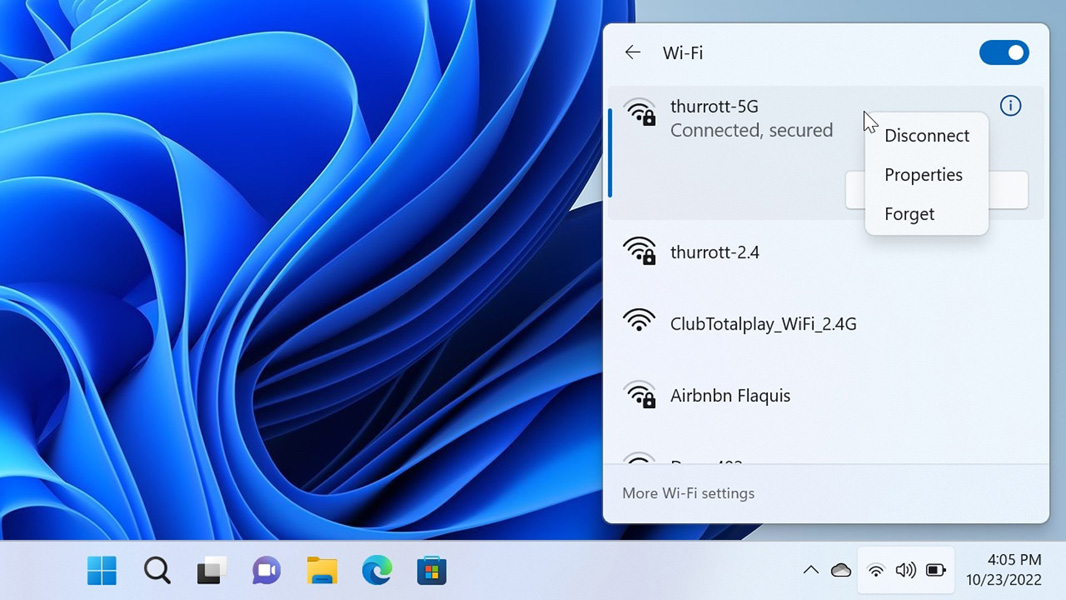Open the taskbar Search icon

coord(157,571)
